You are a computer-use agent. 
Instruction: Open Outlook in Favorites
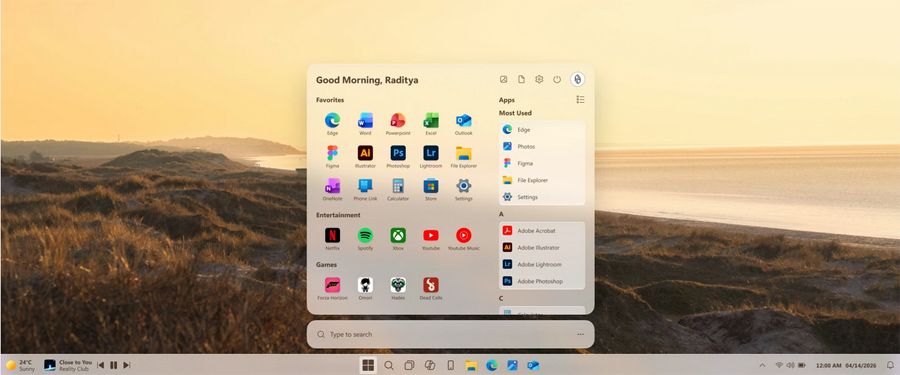(463, 123)
